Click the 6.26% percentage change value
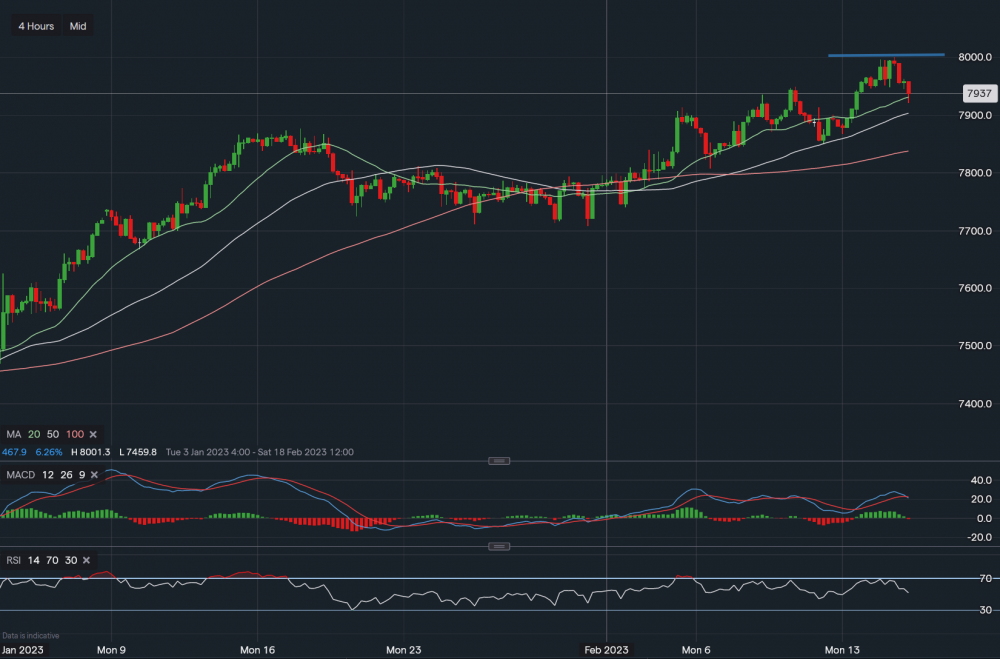Image resolution: width=1000 pixels, height=659 pixels. click(48, 452)
